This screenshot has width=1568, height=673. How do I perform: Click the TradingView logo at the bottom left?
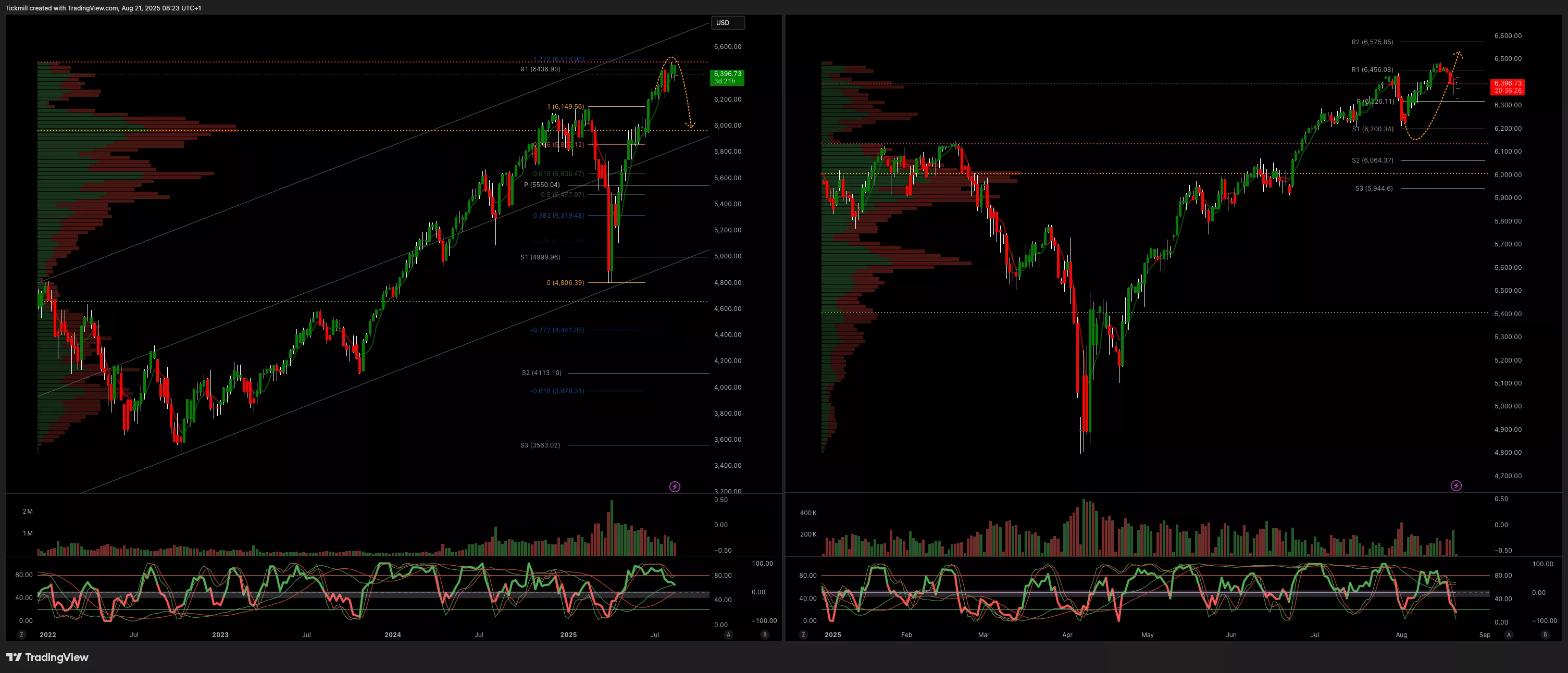pos(47,657)
